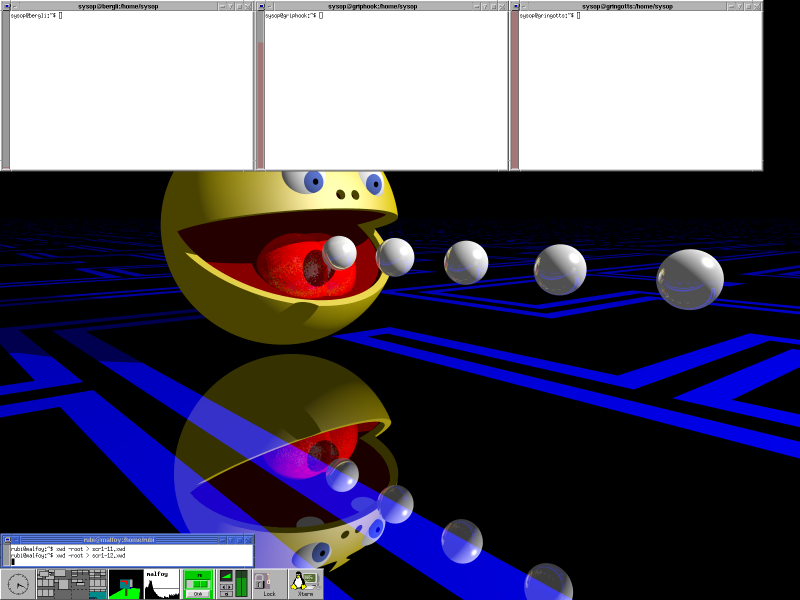Maximize the sysop@griphook terminal window
This screenshot has width=800, height=600.
point(493,6)
